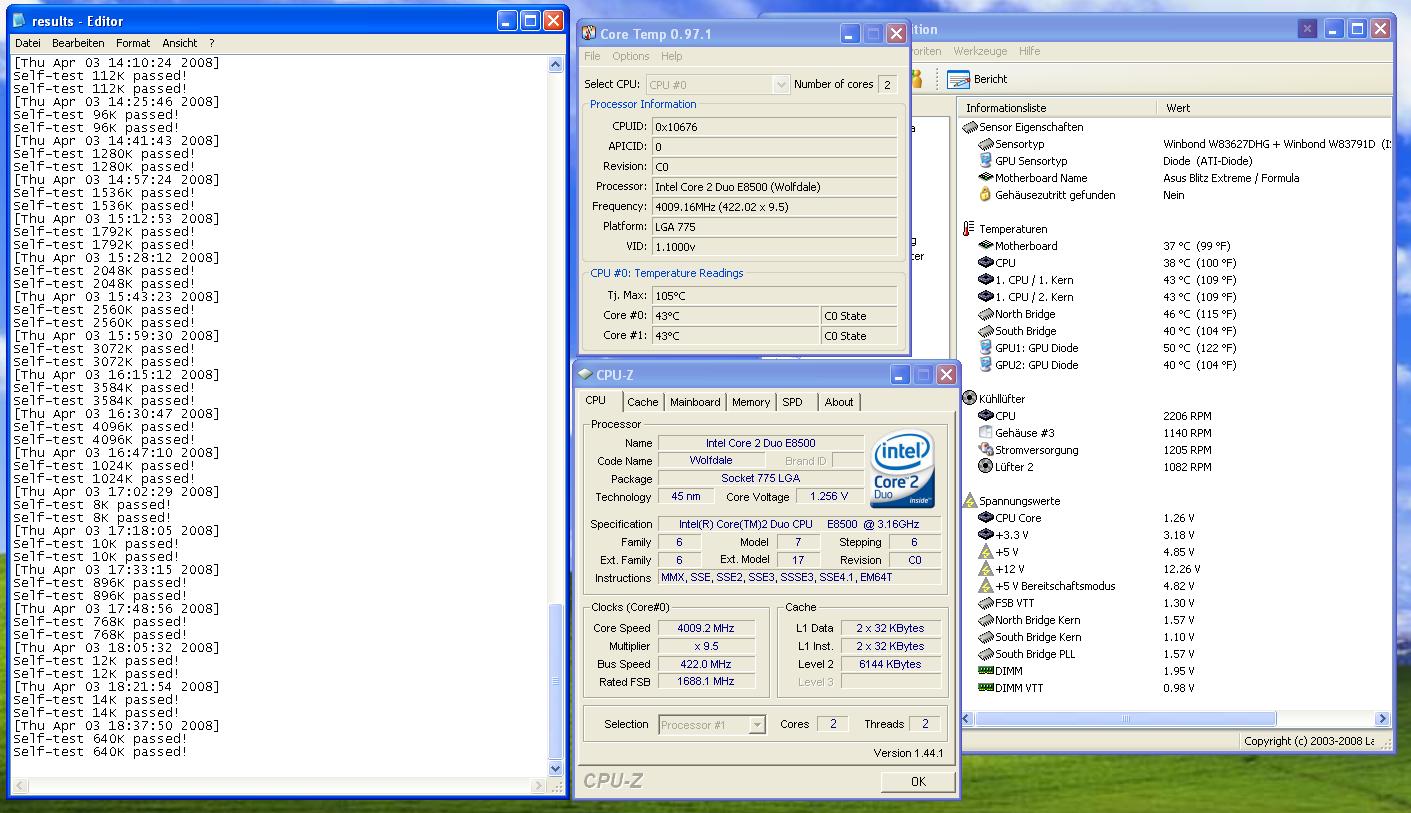The height and width of the screenshot is (813, 1411).
Task: Select the GPU1: GPU Diode icon
Action: [986, 348]
